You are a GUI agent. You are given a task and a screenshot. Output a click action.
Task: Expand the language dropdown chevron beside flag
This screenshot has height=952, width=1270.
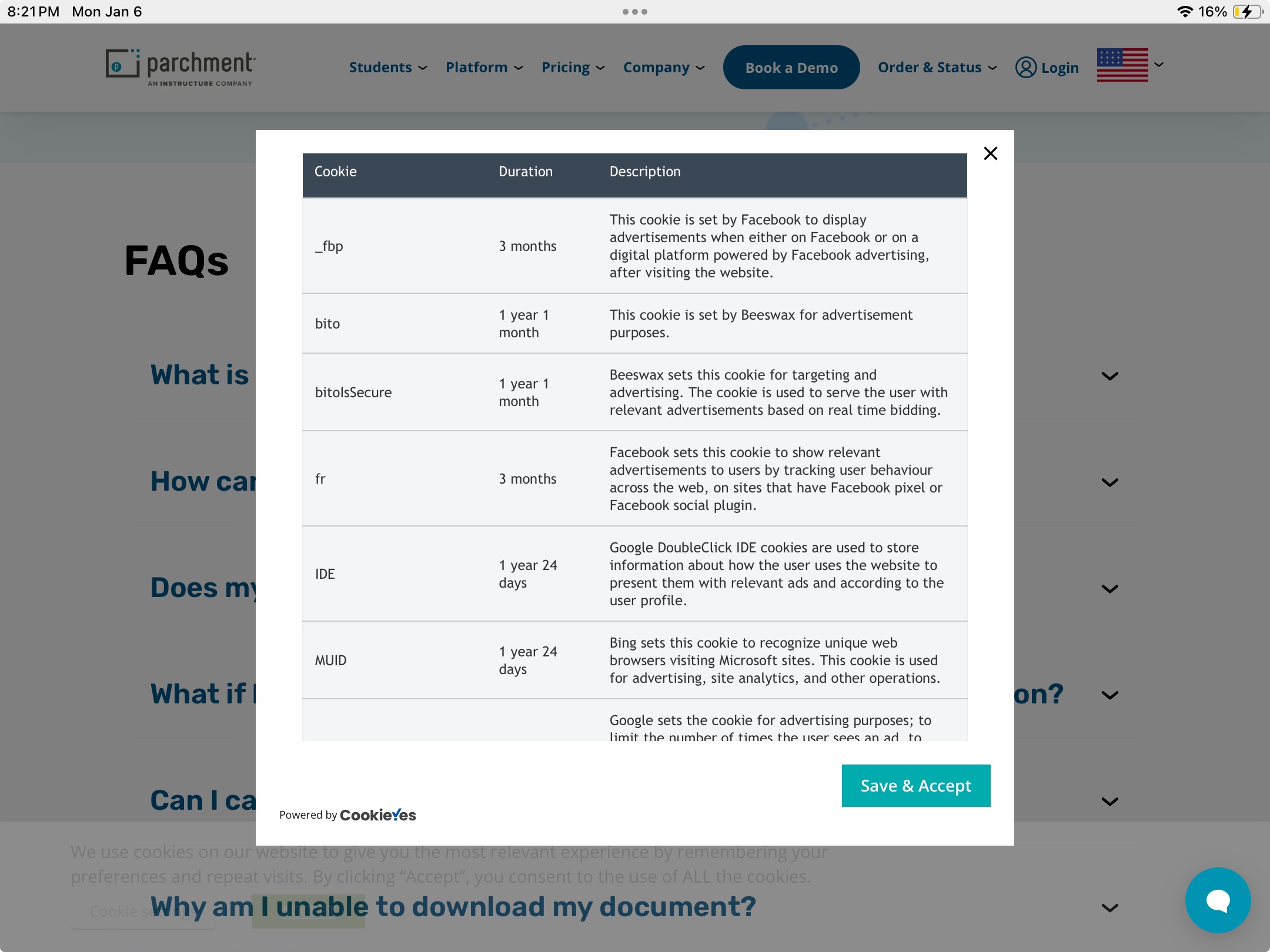1159,65
